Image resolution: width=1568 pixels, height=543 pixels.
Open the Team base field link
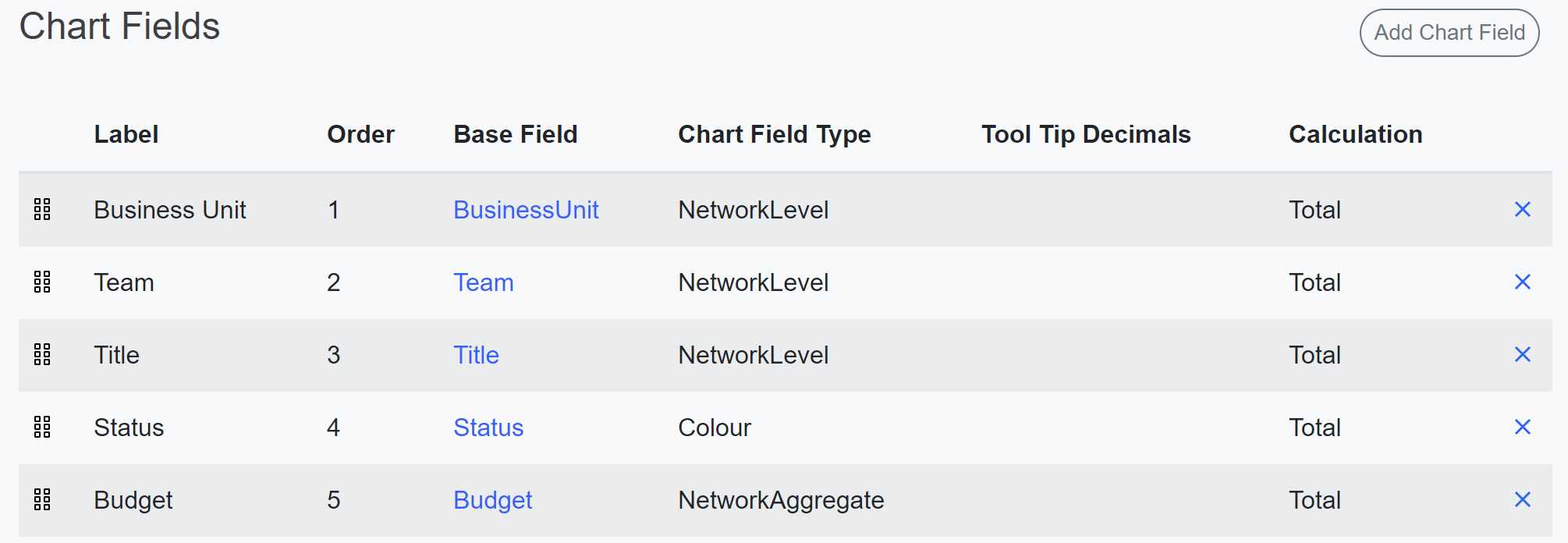click(x=484, y=282)
